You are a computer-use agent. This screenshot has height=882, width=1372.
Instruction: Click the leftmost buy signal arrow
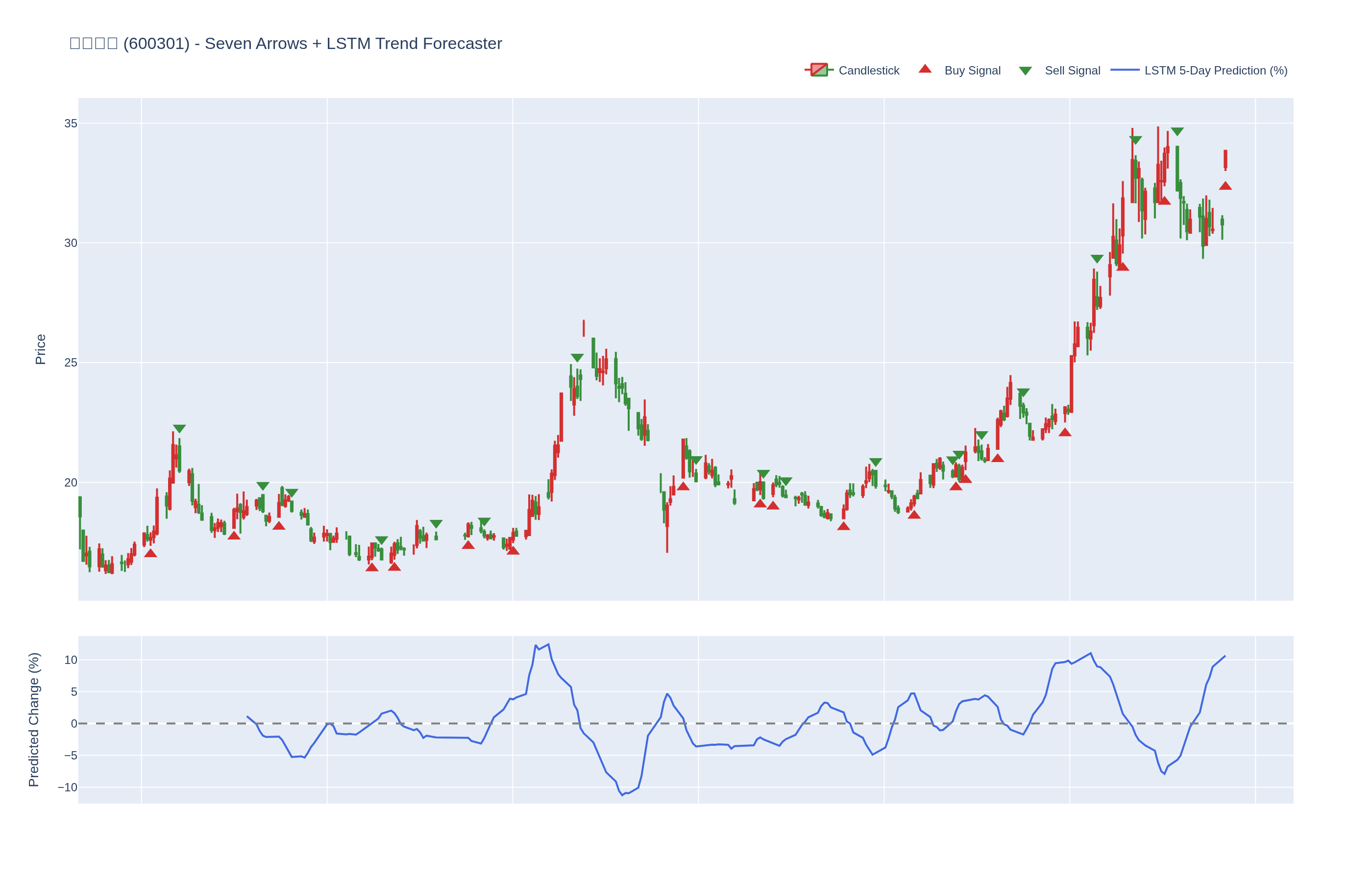click(x=150, y=553)
